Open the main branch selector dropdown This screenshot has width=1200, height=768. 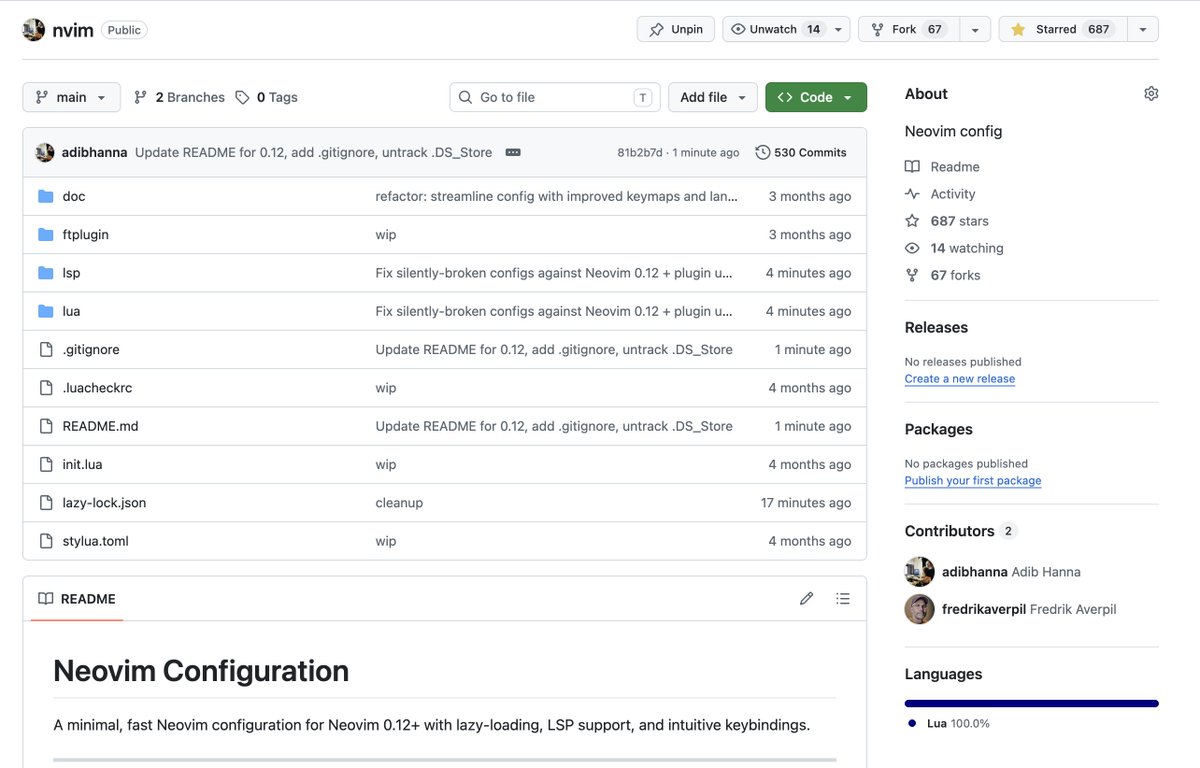(71, 97)
